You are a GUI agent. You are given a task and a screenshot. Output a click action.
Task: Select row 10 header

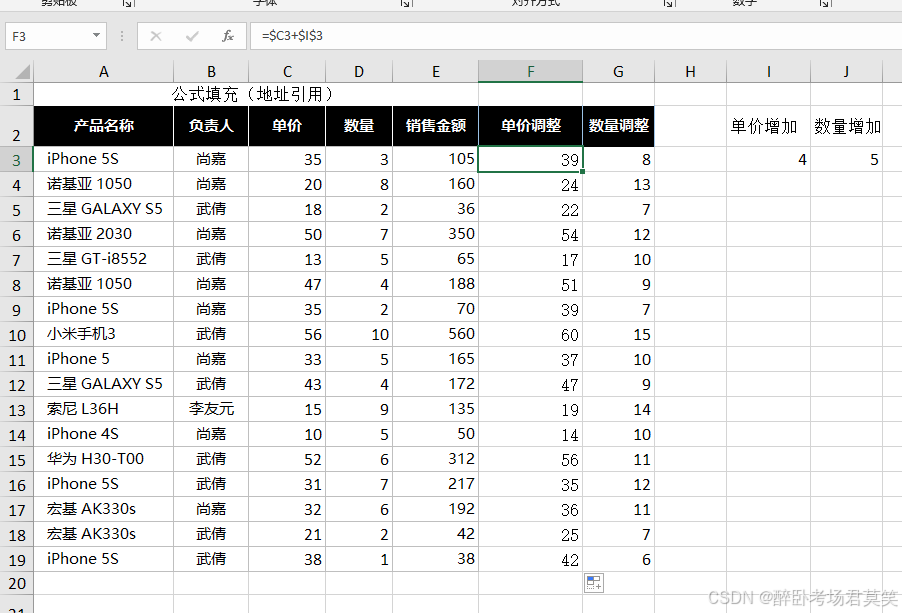[17, 335]
